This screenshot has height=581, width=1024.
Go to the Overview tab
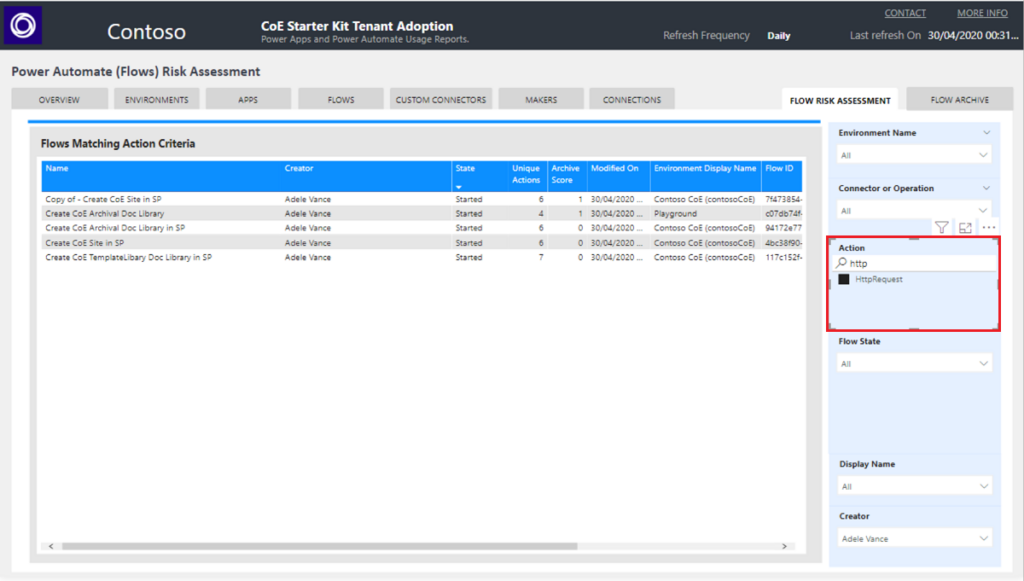click(59, 100)
